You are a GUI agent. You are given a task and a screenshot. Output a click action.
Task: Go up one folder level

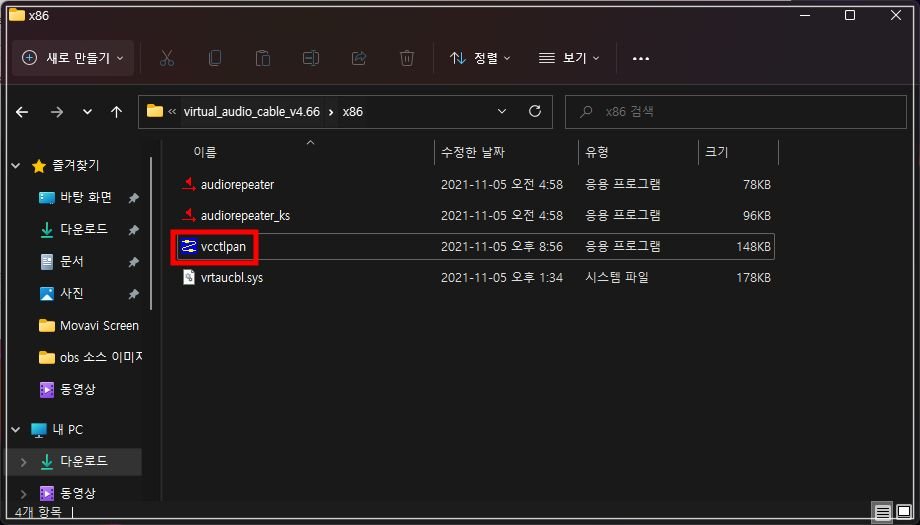(x=116, y=111)
